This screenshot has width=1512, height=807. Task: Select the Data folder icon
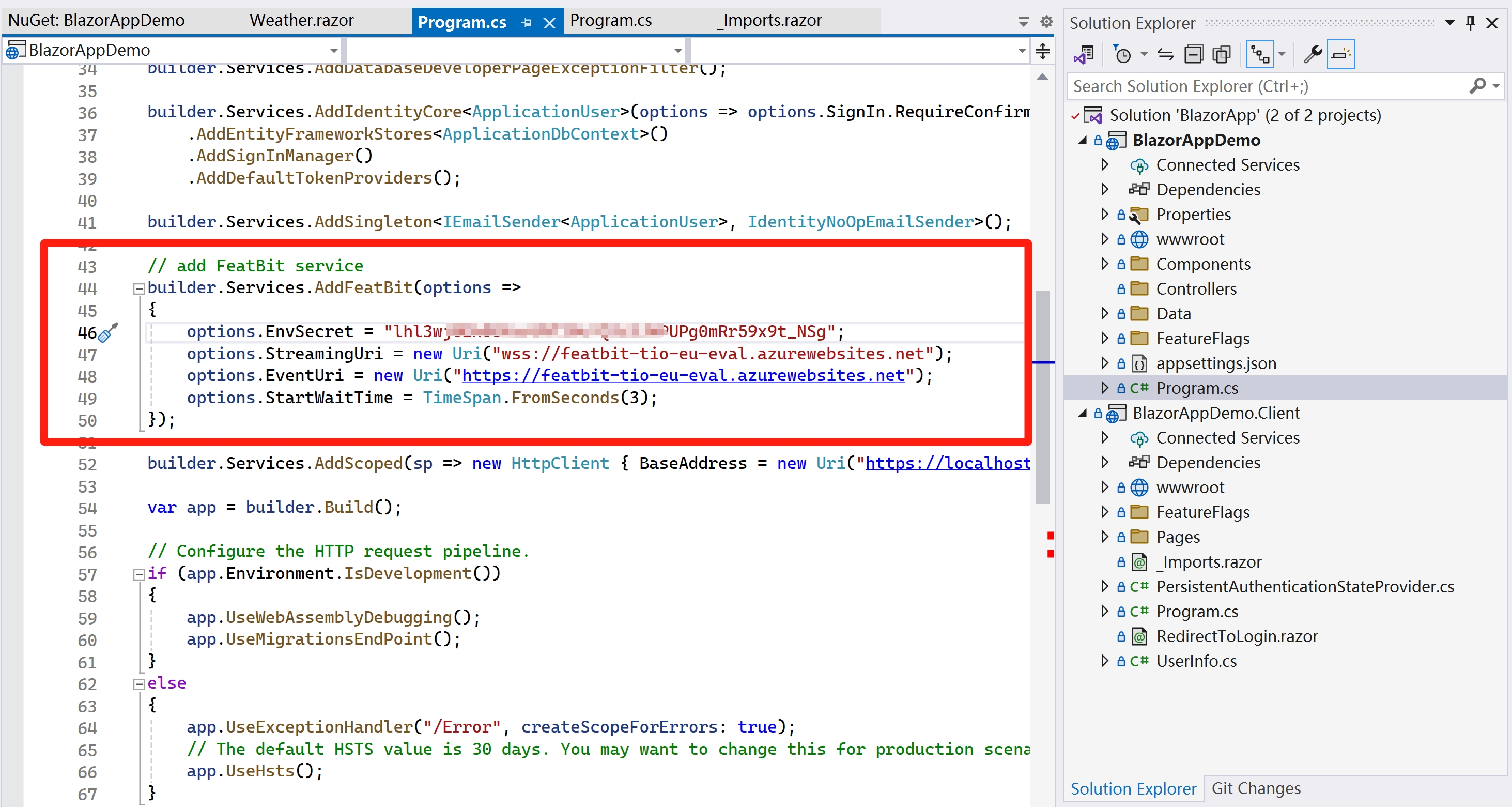pos(1139,314)
